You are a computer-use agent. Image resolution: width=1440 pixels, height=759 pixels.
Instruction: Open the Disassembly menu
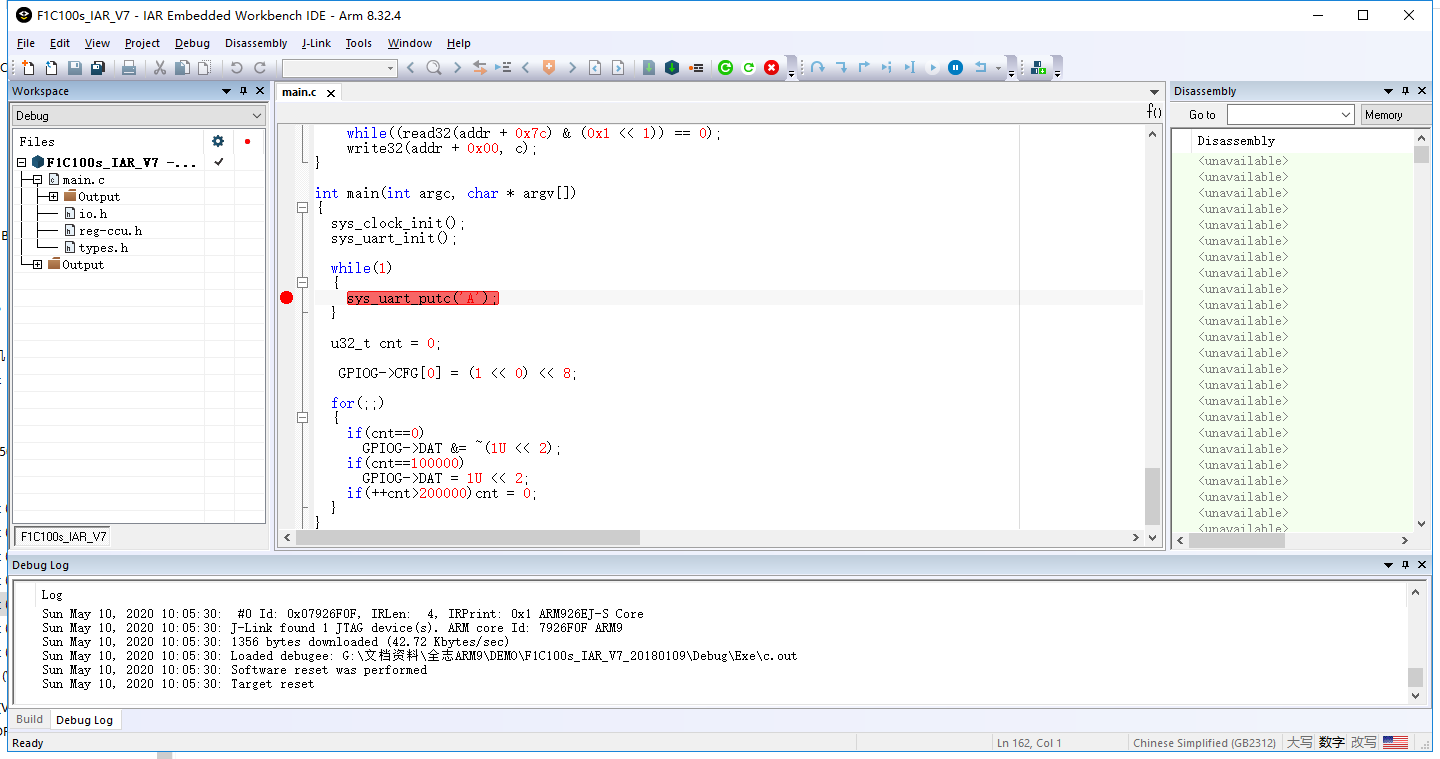(x=256, y=43)
